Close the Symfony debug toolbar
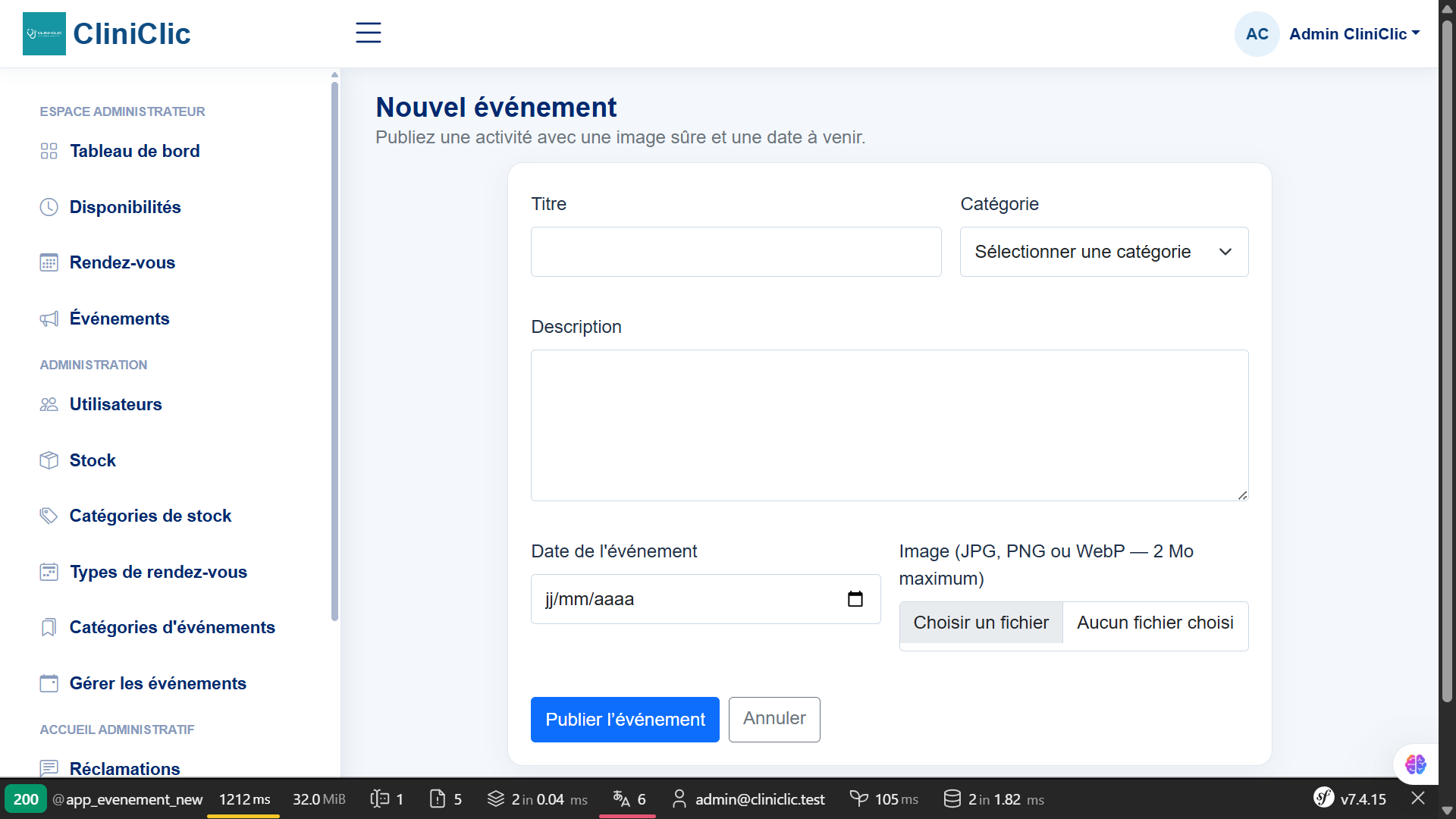The width and height of the screenshot is (1456, 819). (x=1418, y=799)
